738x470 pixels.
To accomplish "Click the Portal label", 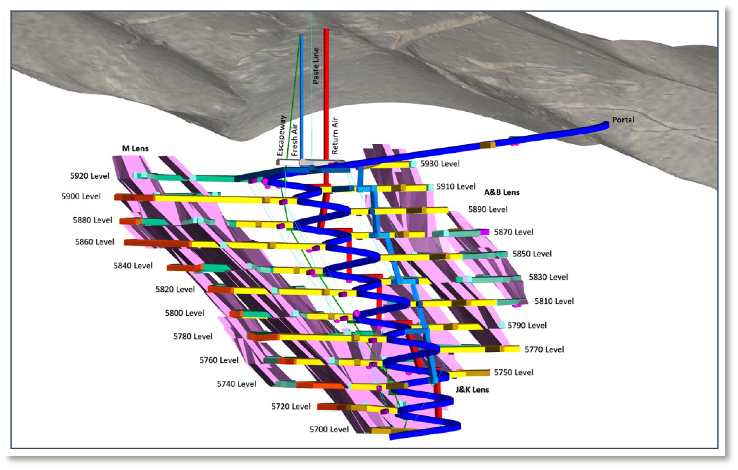I will [x=624, y=120].
